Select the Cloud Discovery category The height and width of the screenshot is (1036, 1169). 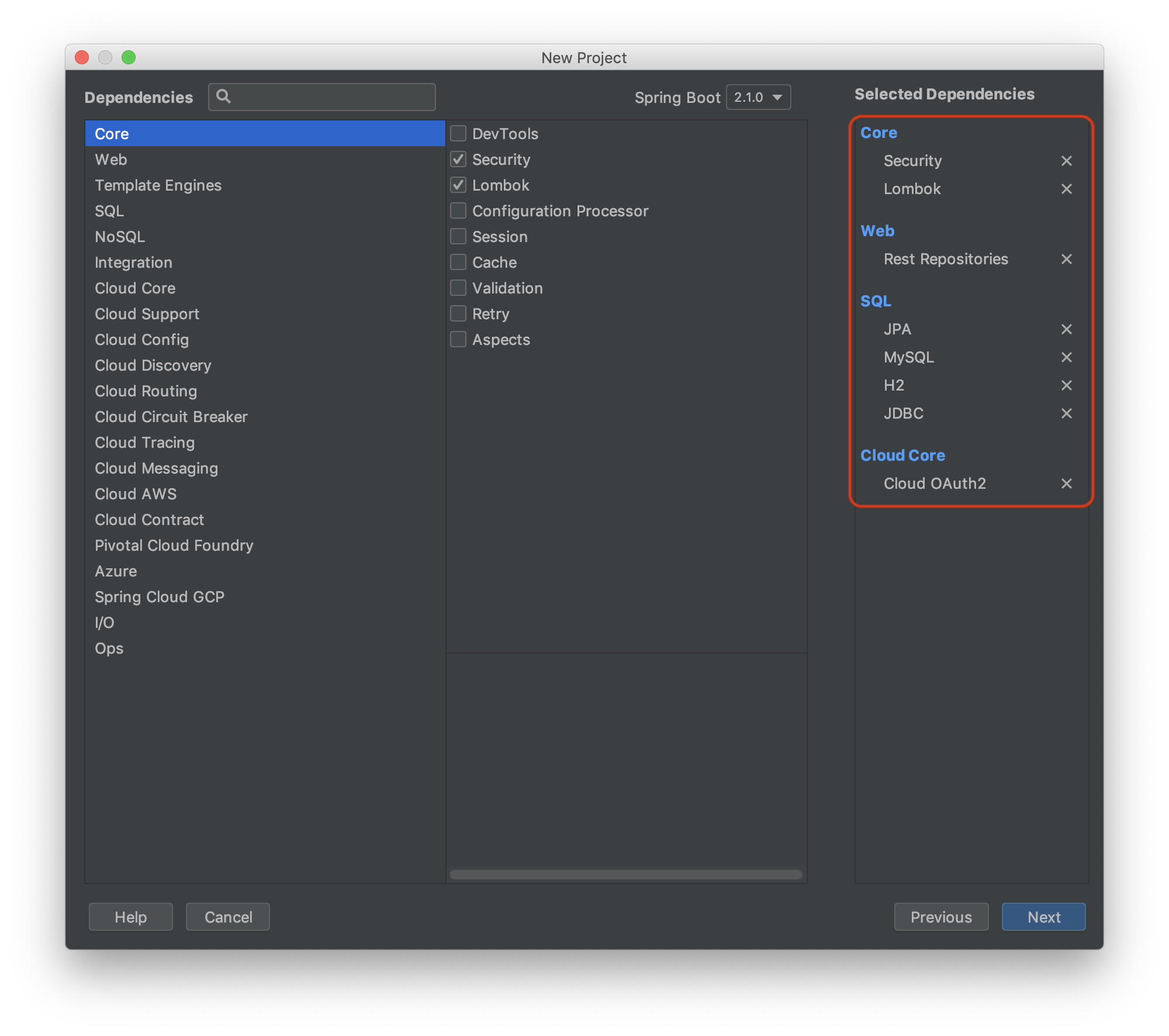click(265, 365)
